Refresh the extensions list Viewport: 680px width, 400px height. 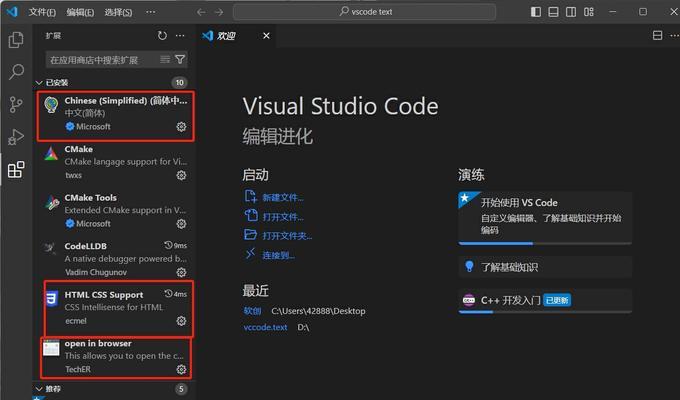[162, 36]
